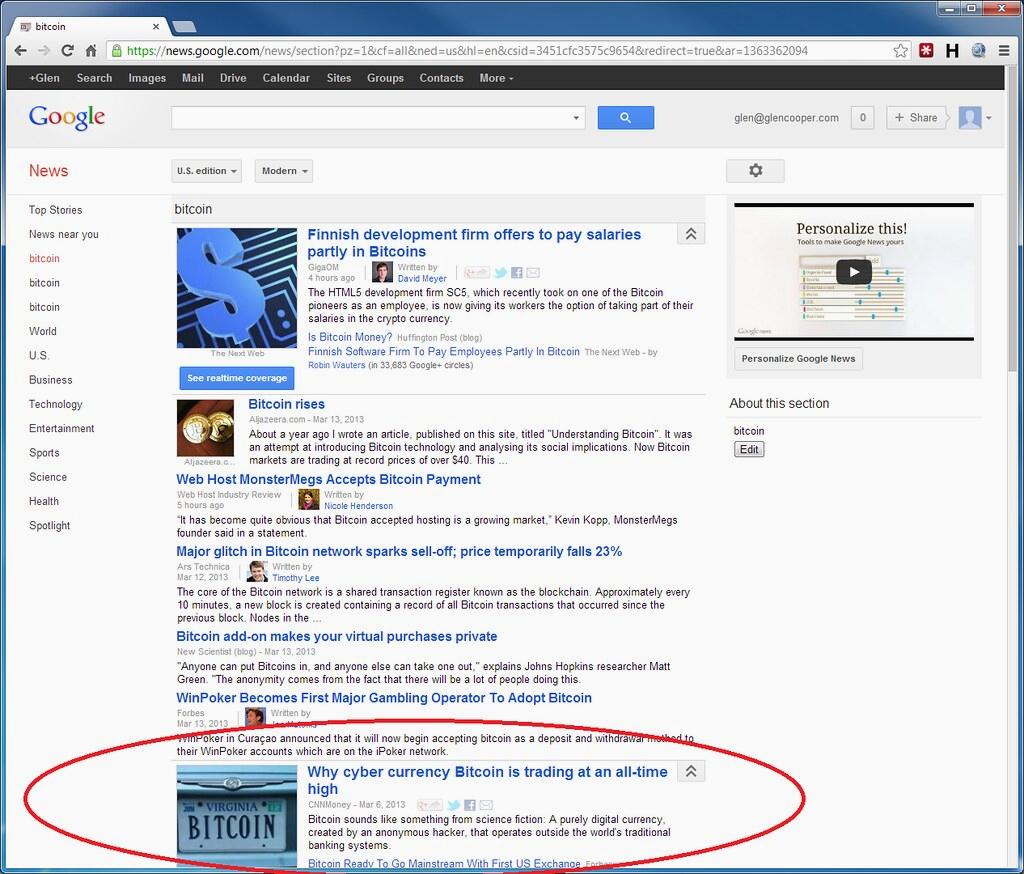Open the Chrome menu icon
This screenshot has height=874, width=1024.
(x=1004, y=50)
